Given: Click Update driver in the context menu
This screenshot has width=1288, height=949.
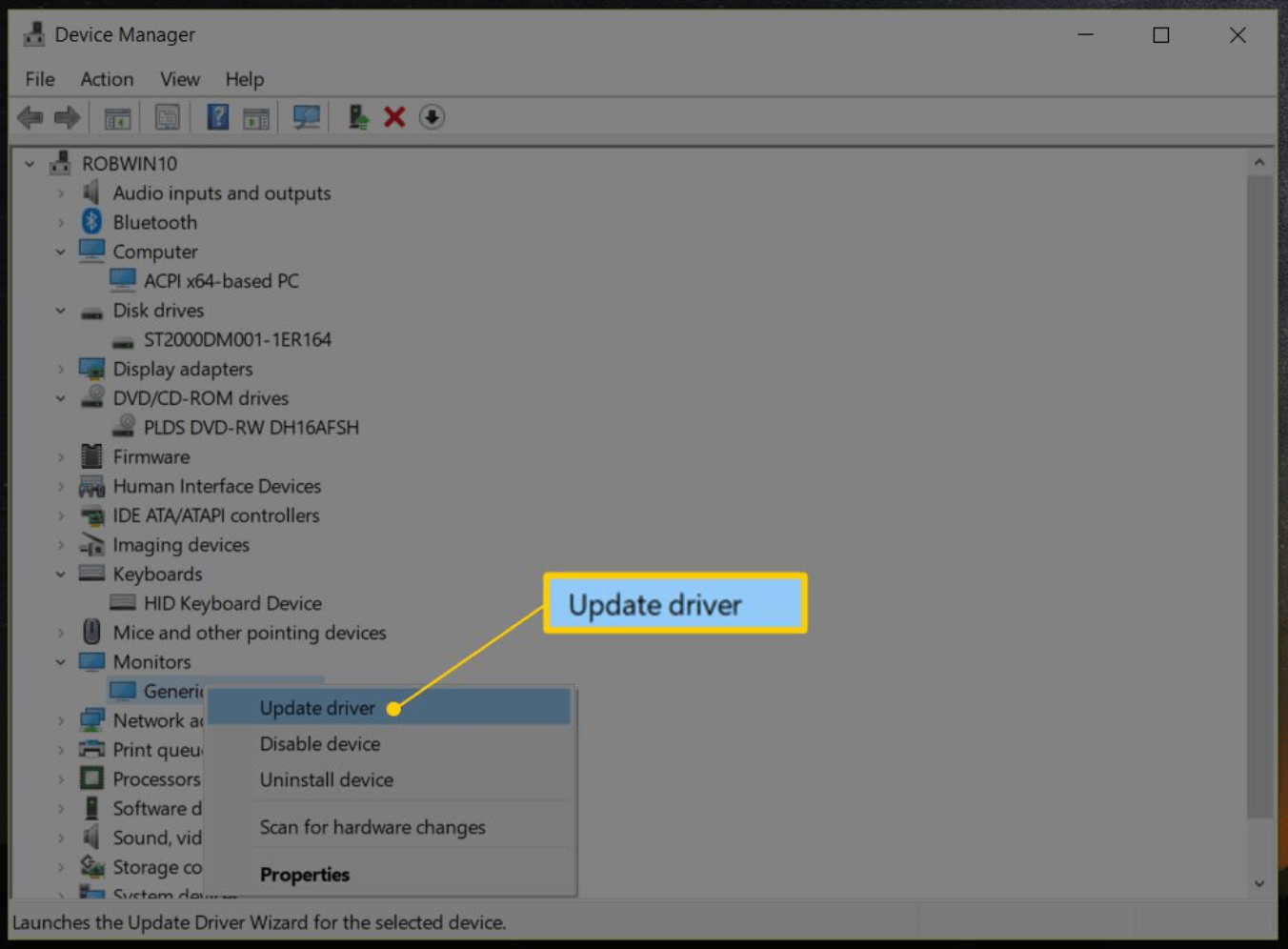Looking at the screenshot, I should pos(317,707).
